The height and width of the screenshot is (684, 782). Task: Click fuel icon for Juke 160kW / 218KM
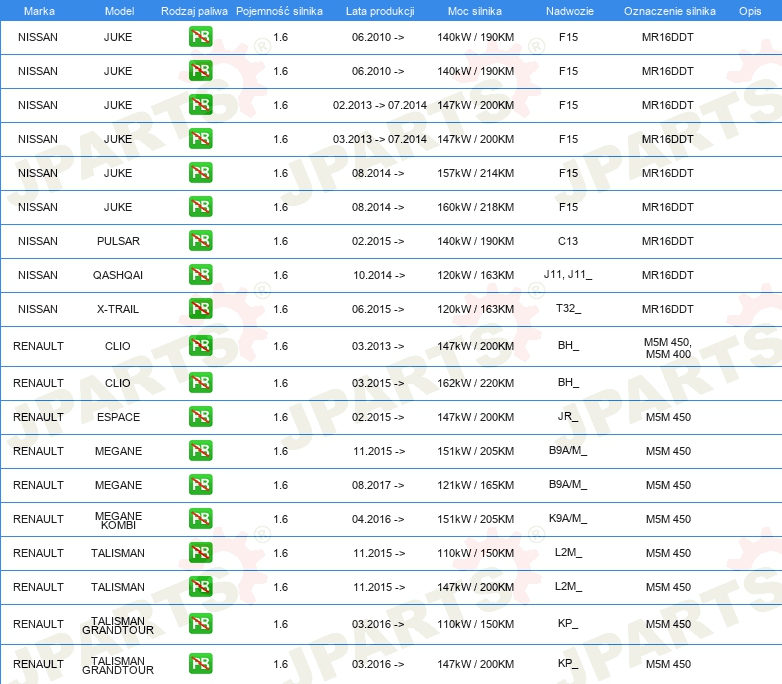coord(200,207)
